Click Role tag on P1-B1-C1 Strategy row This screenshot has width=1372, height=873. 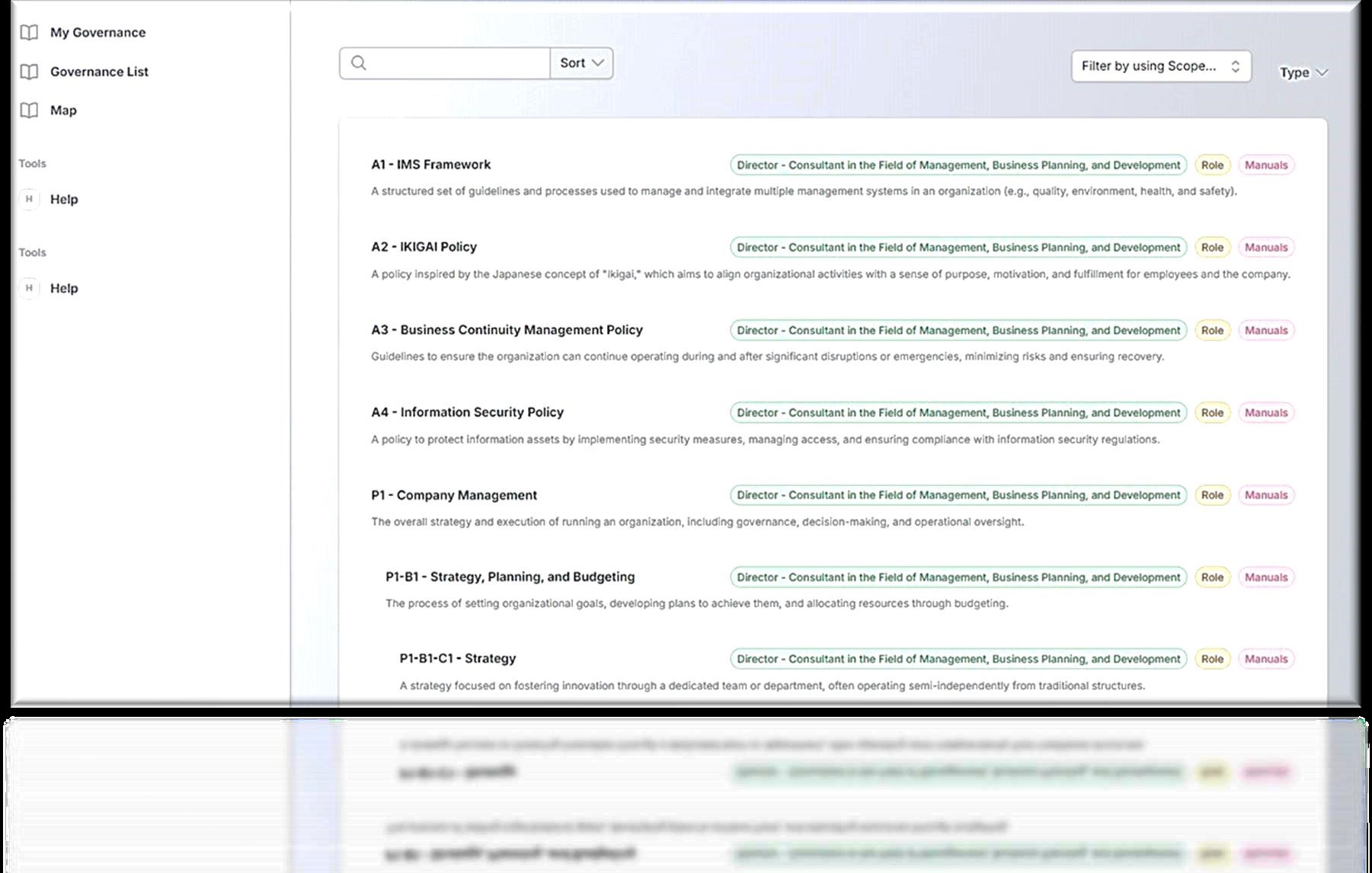pos(1212,659)
